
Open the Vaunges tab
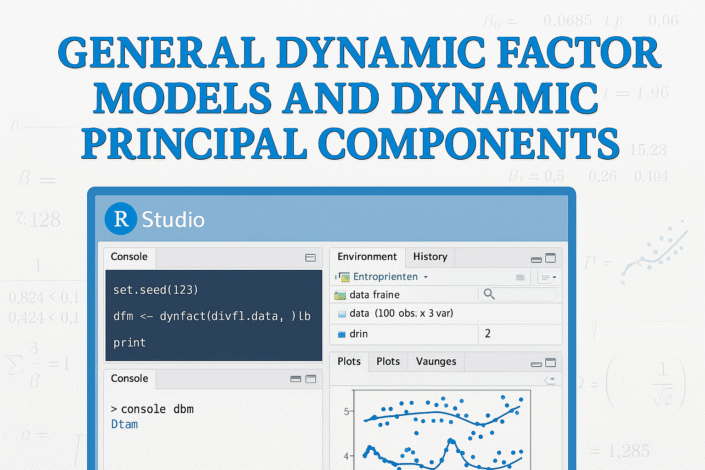[435, 362]
